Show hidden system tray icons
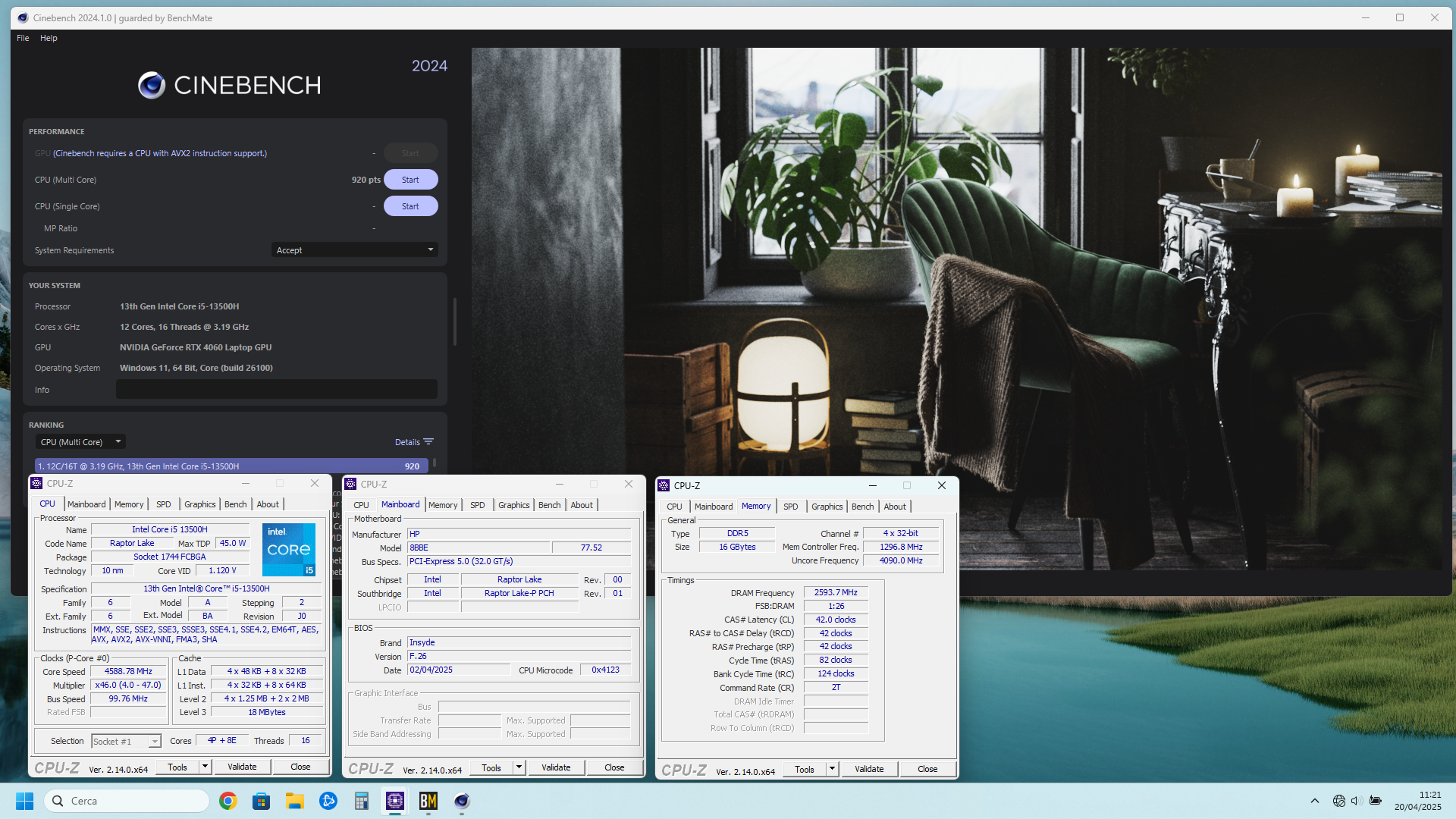The width and height of the screenshot is (1456, 819). pos(1314,801)
